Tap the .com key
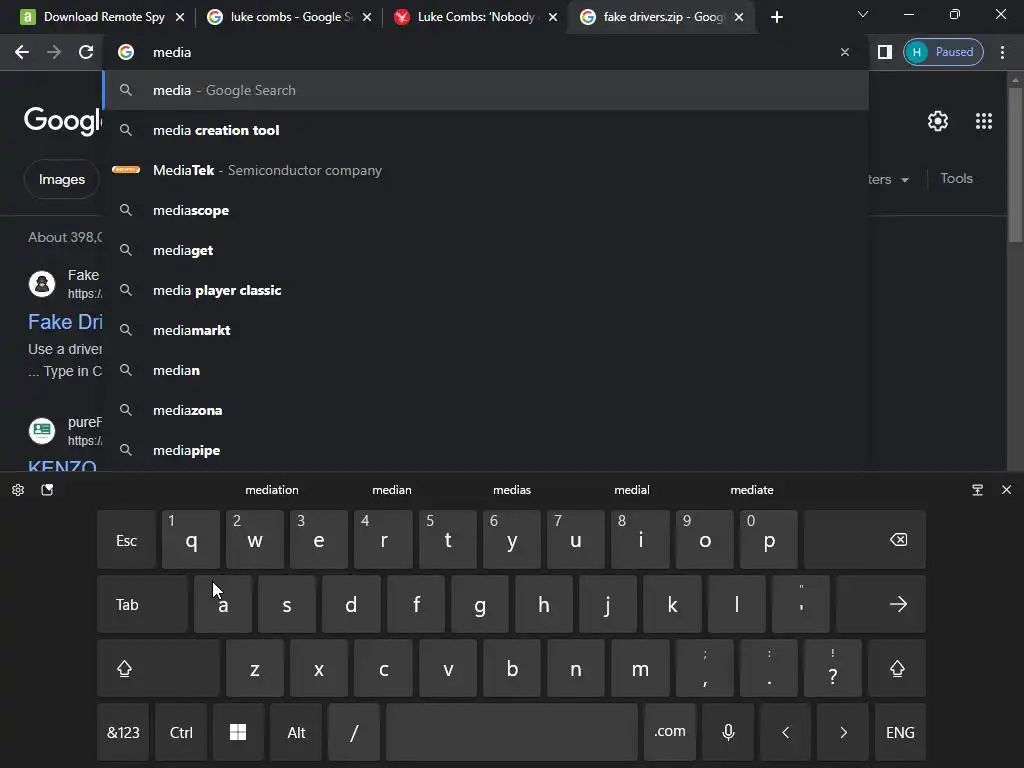 tap(670, 732)
